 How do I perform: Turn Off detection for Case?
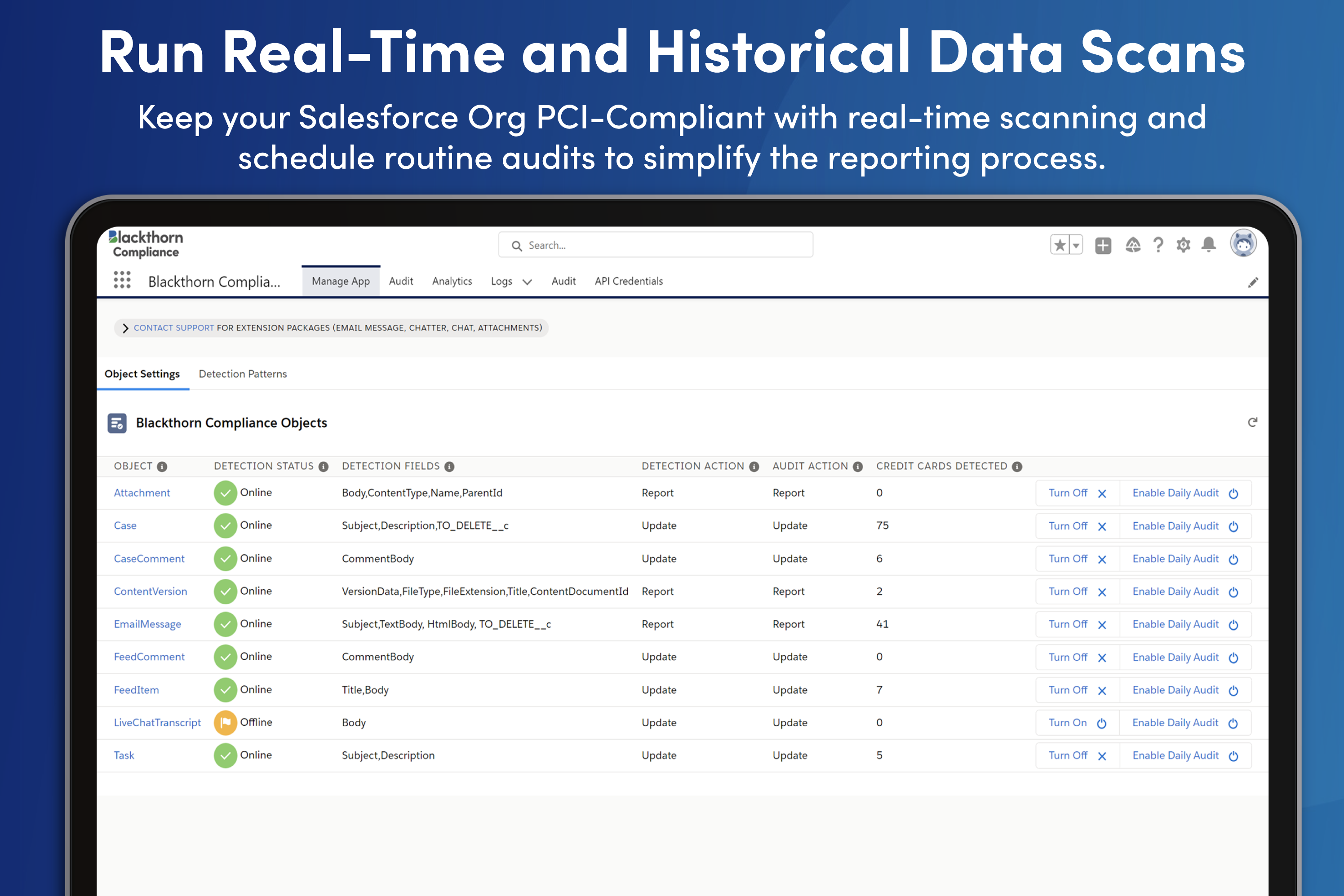tap(1077, 526)
